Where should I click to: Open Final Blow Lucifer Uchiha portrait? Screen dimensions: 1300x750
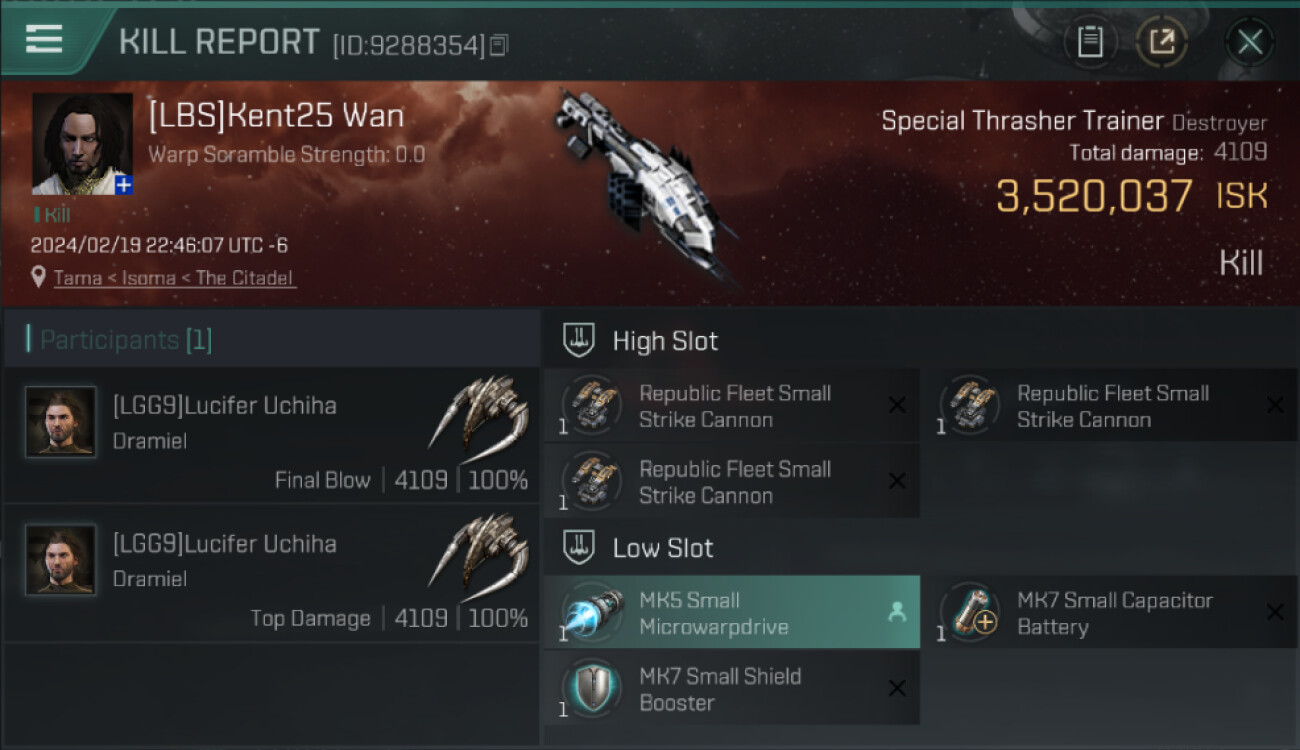tap(61, 422)
